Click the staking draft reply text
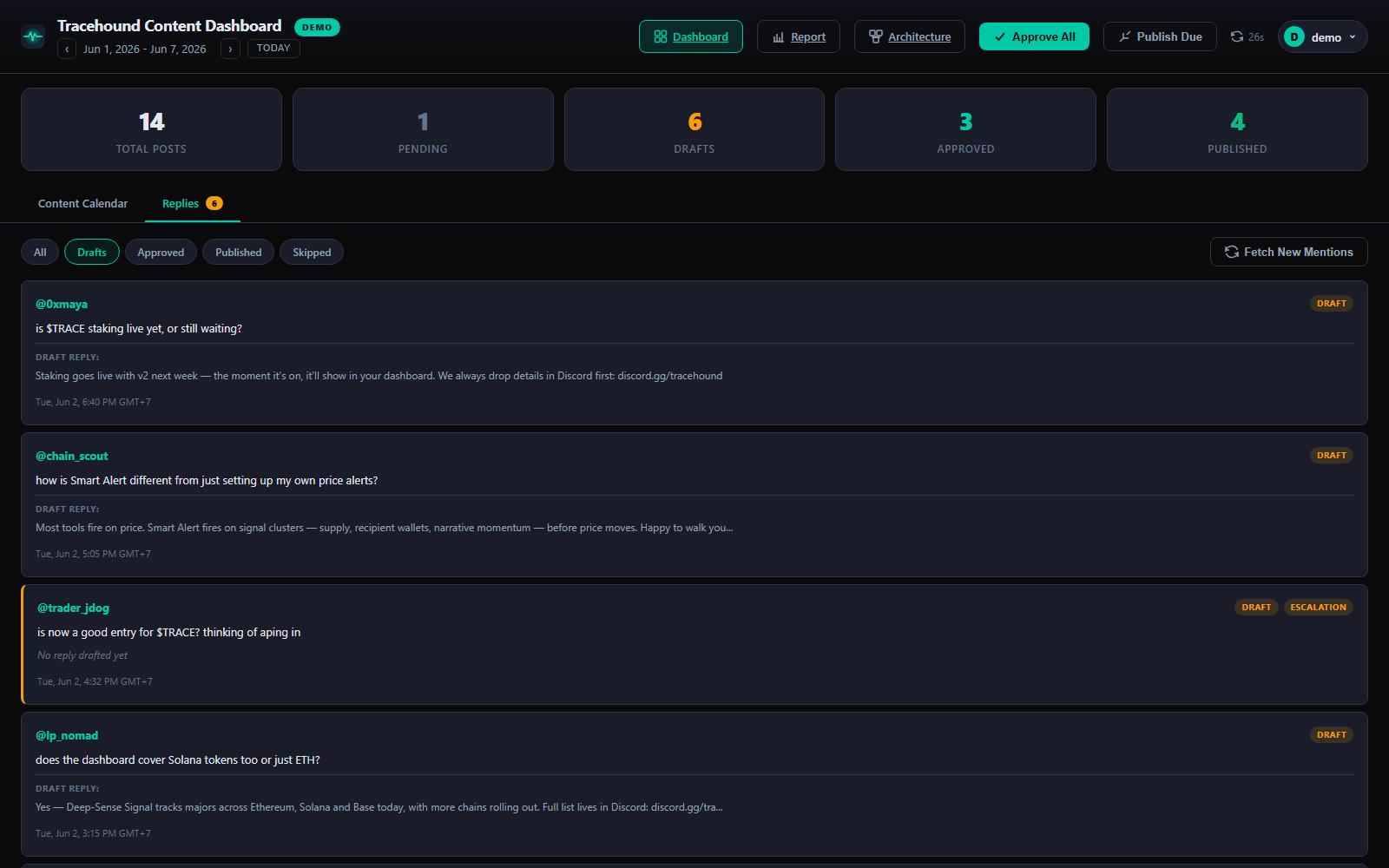This screenshot has width=1389, height=868. pos(379,376)
